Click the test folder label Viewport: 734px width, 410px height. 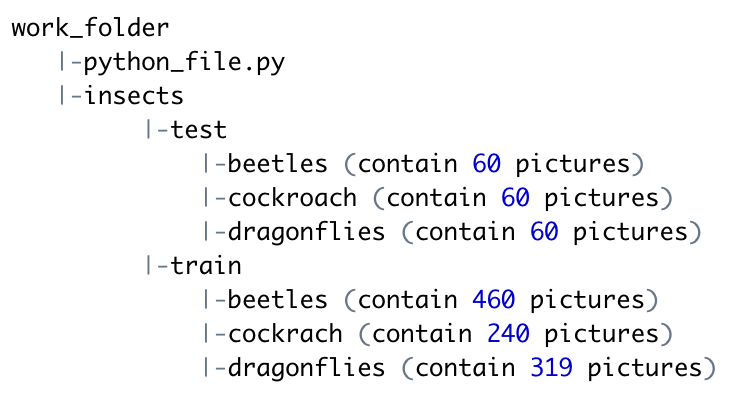click(199, 130)
